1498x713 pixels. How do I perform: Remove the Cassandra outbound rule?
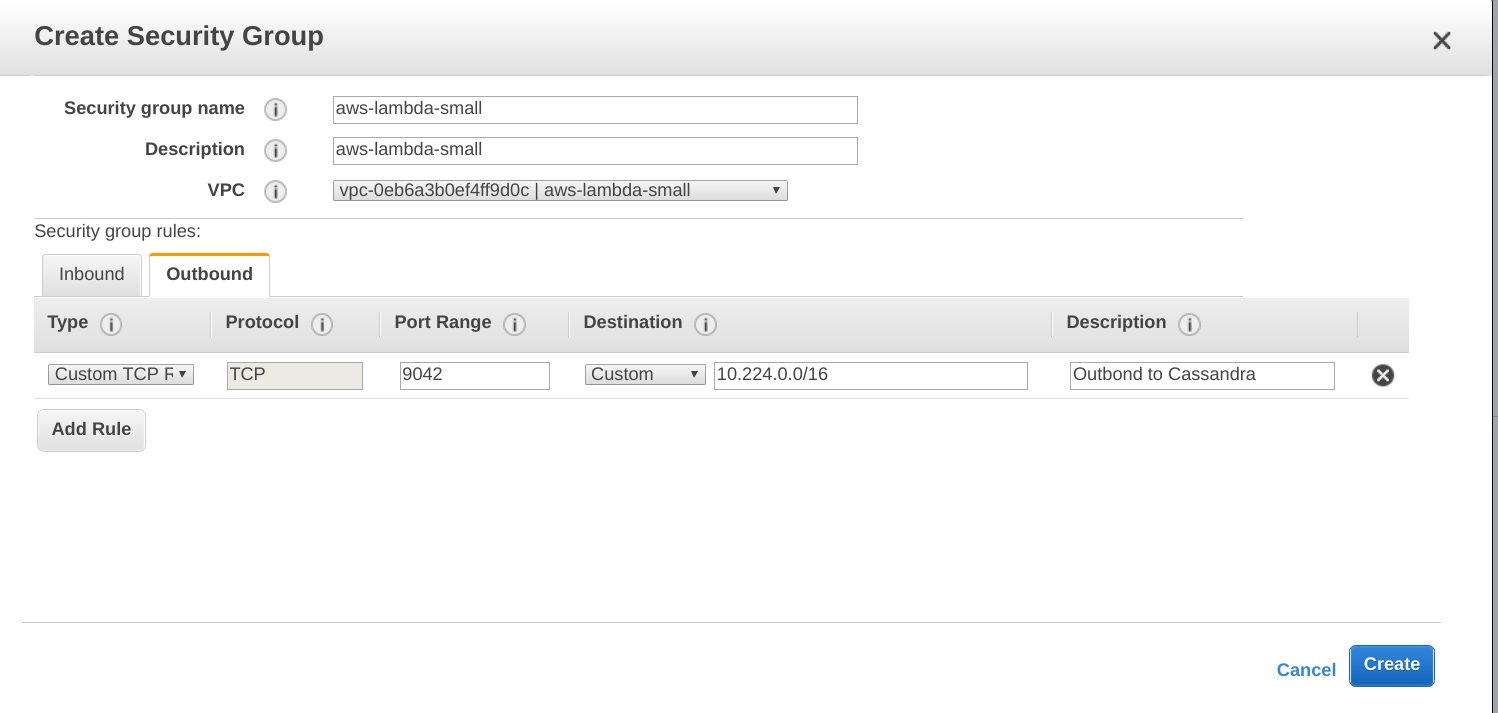click(x=1383, y=375)
